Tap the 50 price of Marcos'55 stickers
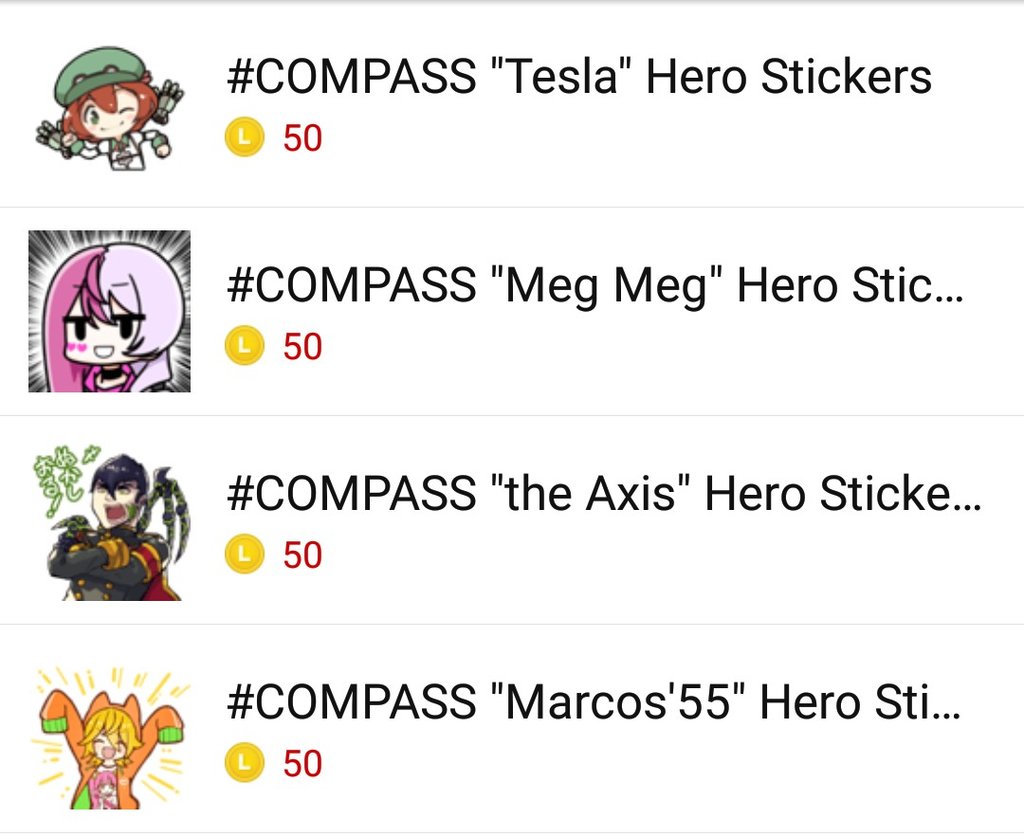Viewport: 1024px width, 837px height. [x=303, y=764]
